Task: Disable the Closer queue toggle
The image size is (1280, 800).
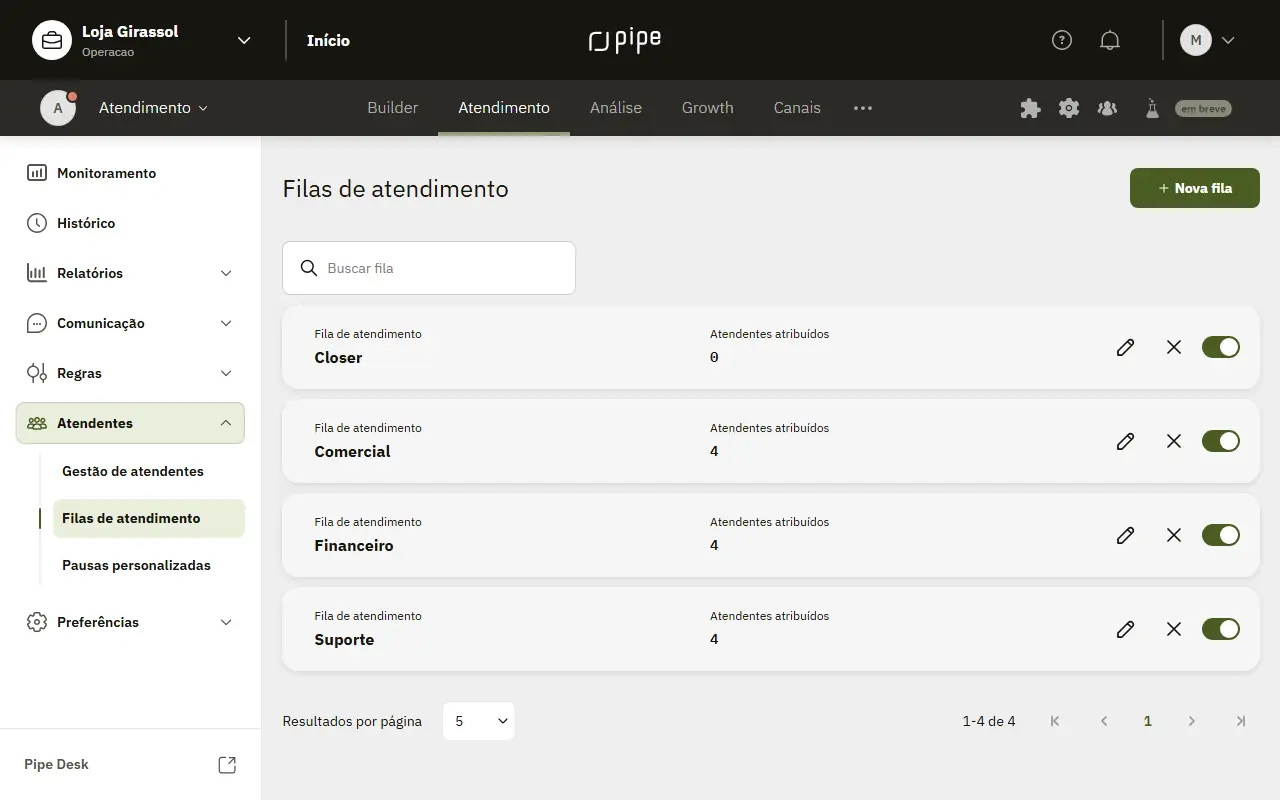Action: tap(1221, 347)
